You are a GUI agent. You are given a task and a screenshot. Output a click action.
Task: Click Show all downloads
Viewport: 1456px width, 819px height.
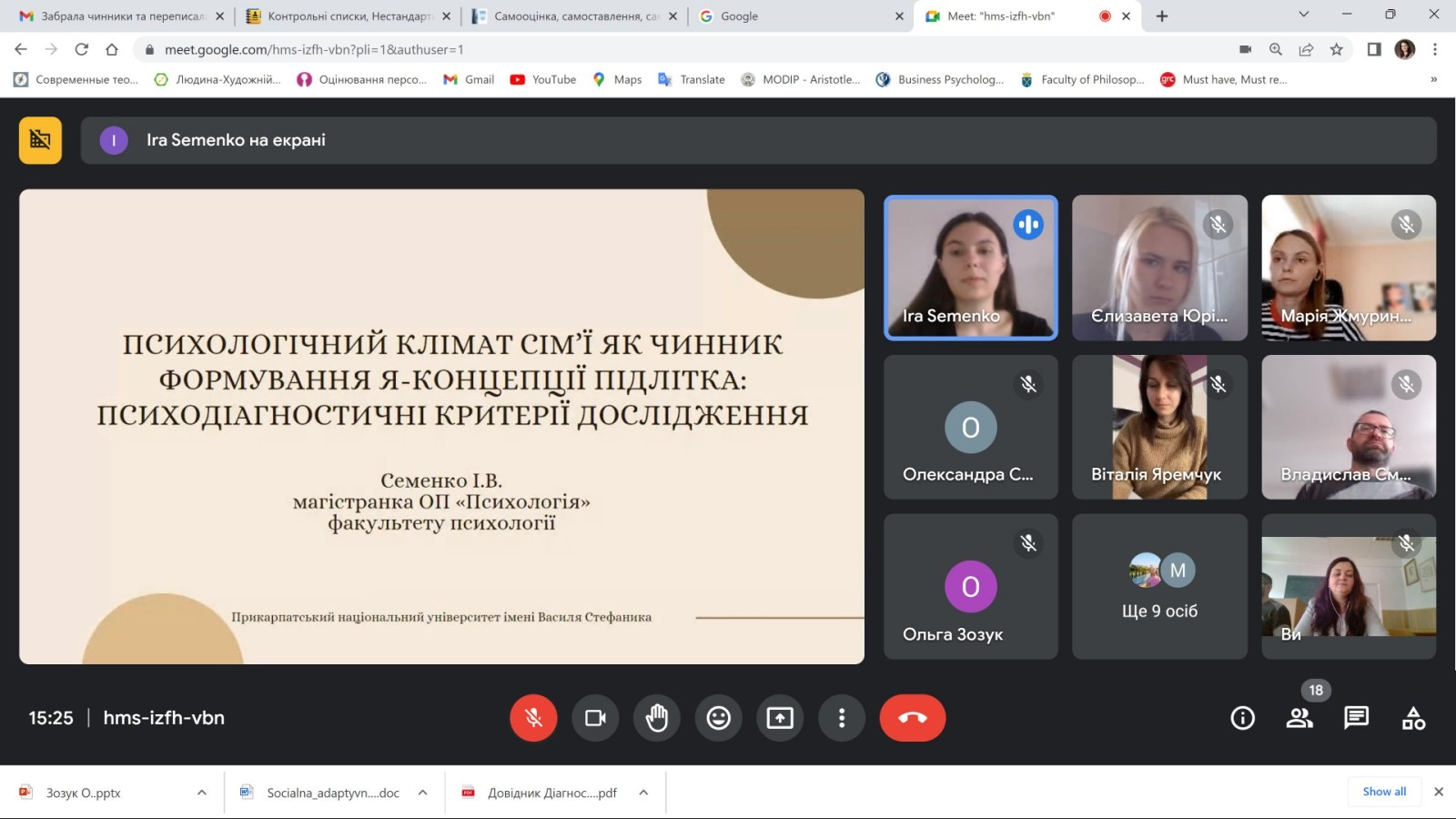click(x=1383, y=792)
